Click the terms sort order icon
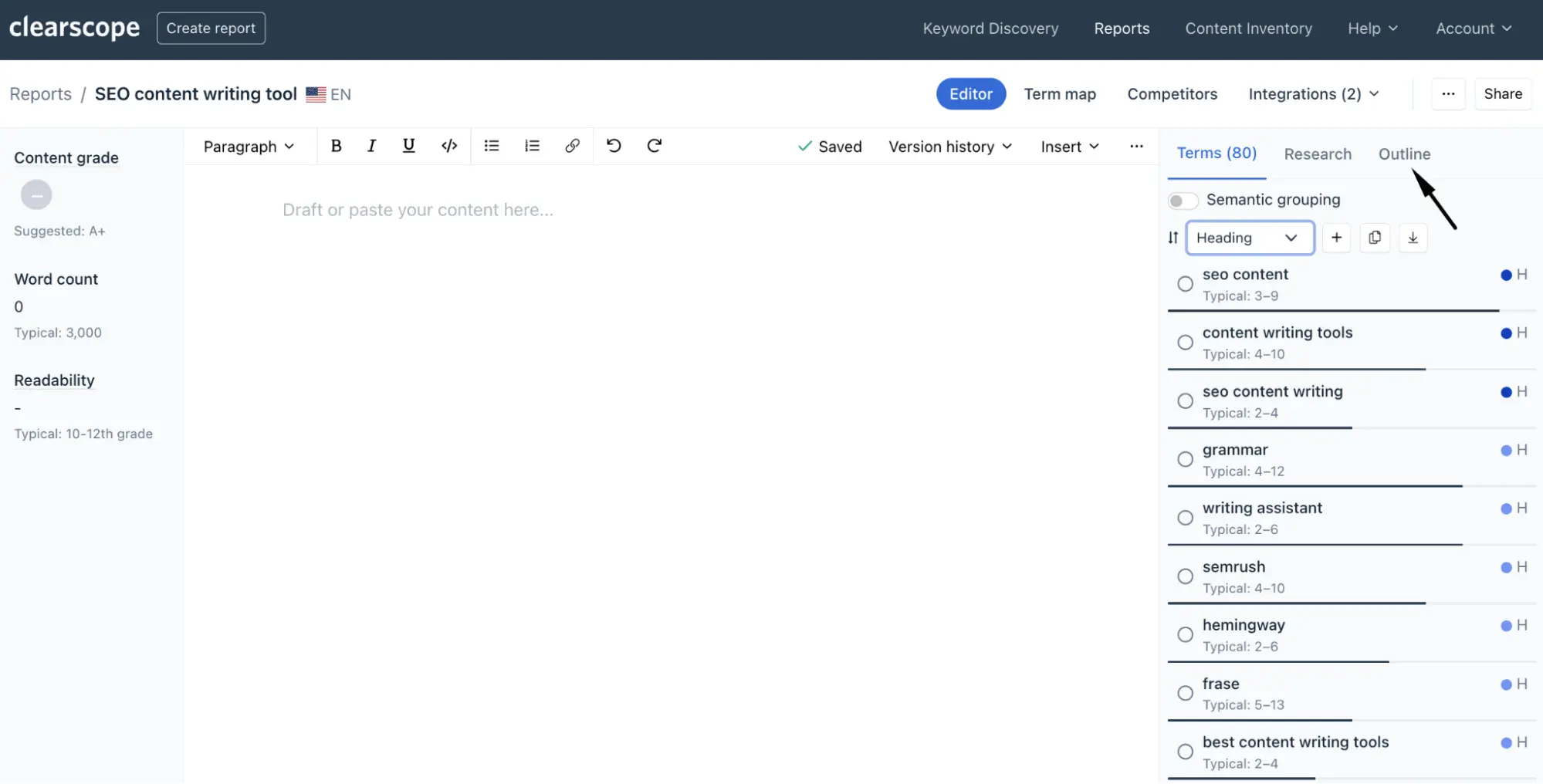The height and width of the screenshot is (784, 1543). click(1173, 238)
